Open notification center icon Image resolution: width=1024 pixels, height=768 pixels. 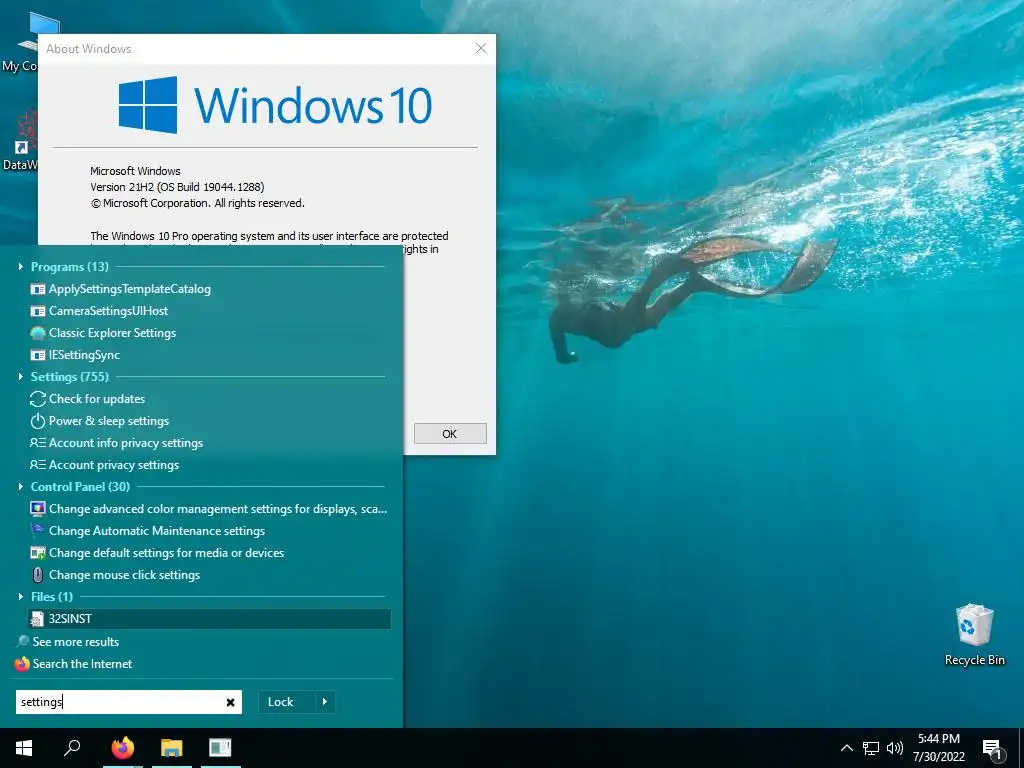[992, 749]
